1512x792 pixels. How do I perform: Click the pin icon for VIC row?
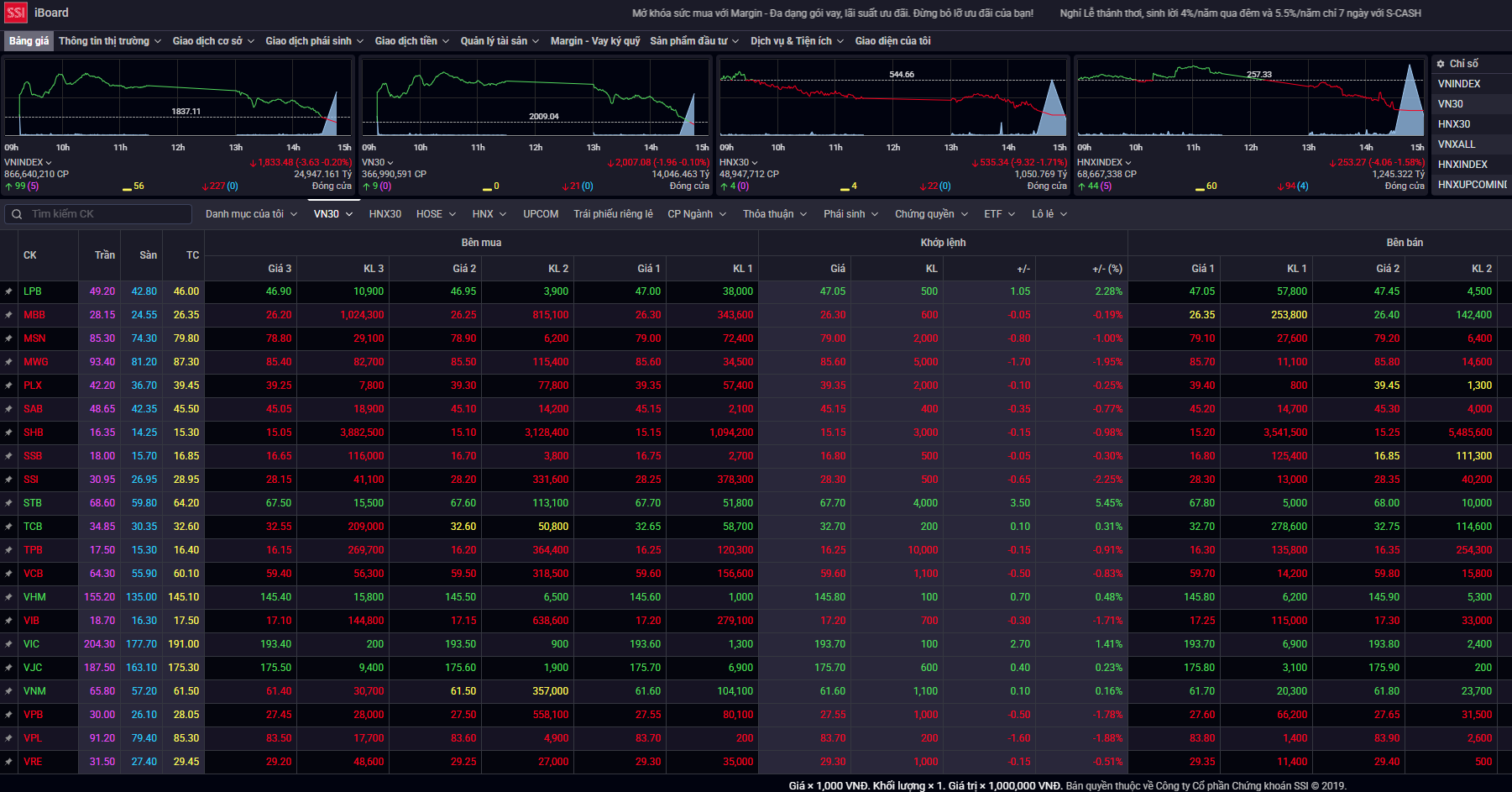(x=9, y=644)
